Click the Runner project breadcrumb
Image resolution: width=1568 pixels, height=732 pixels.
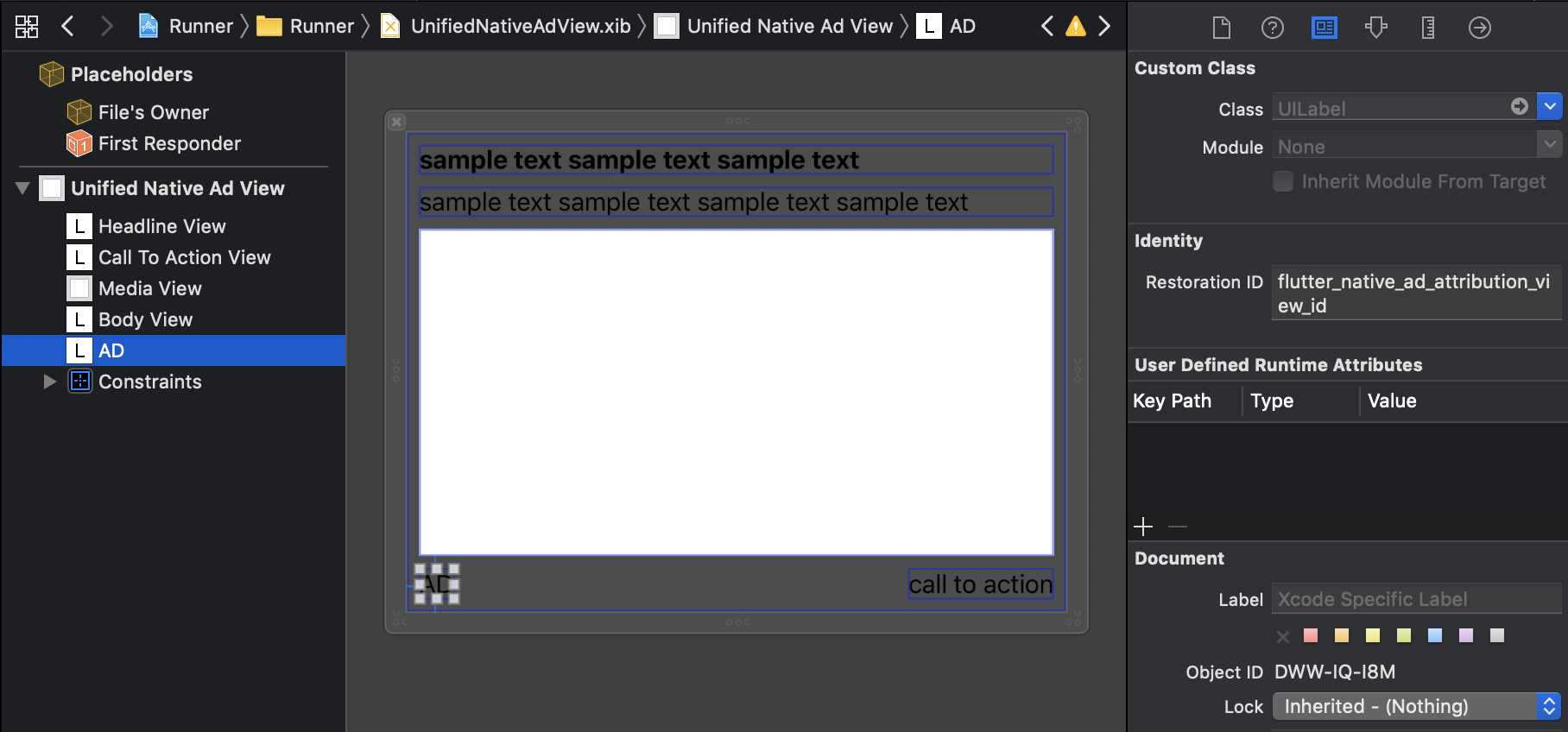coord(186,27)
